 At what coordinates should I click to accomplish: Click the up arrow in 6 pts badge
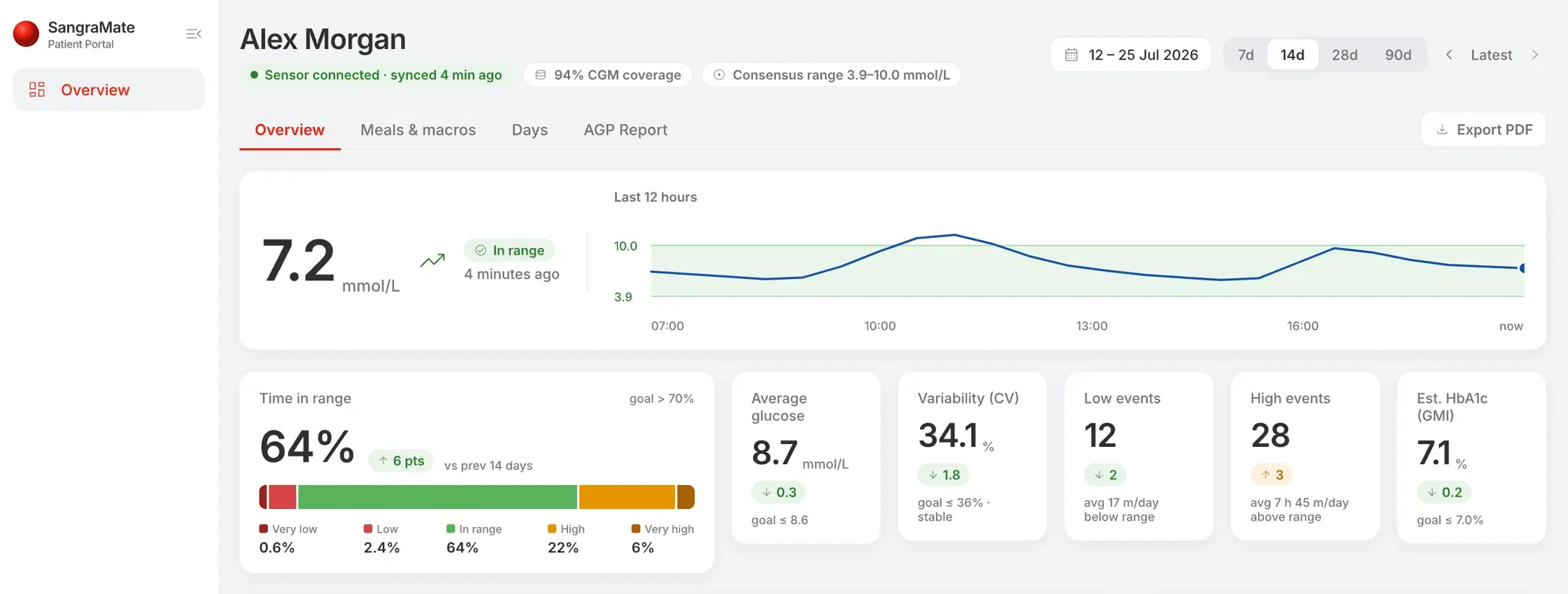pos(383,461)
